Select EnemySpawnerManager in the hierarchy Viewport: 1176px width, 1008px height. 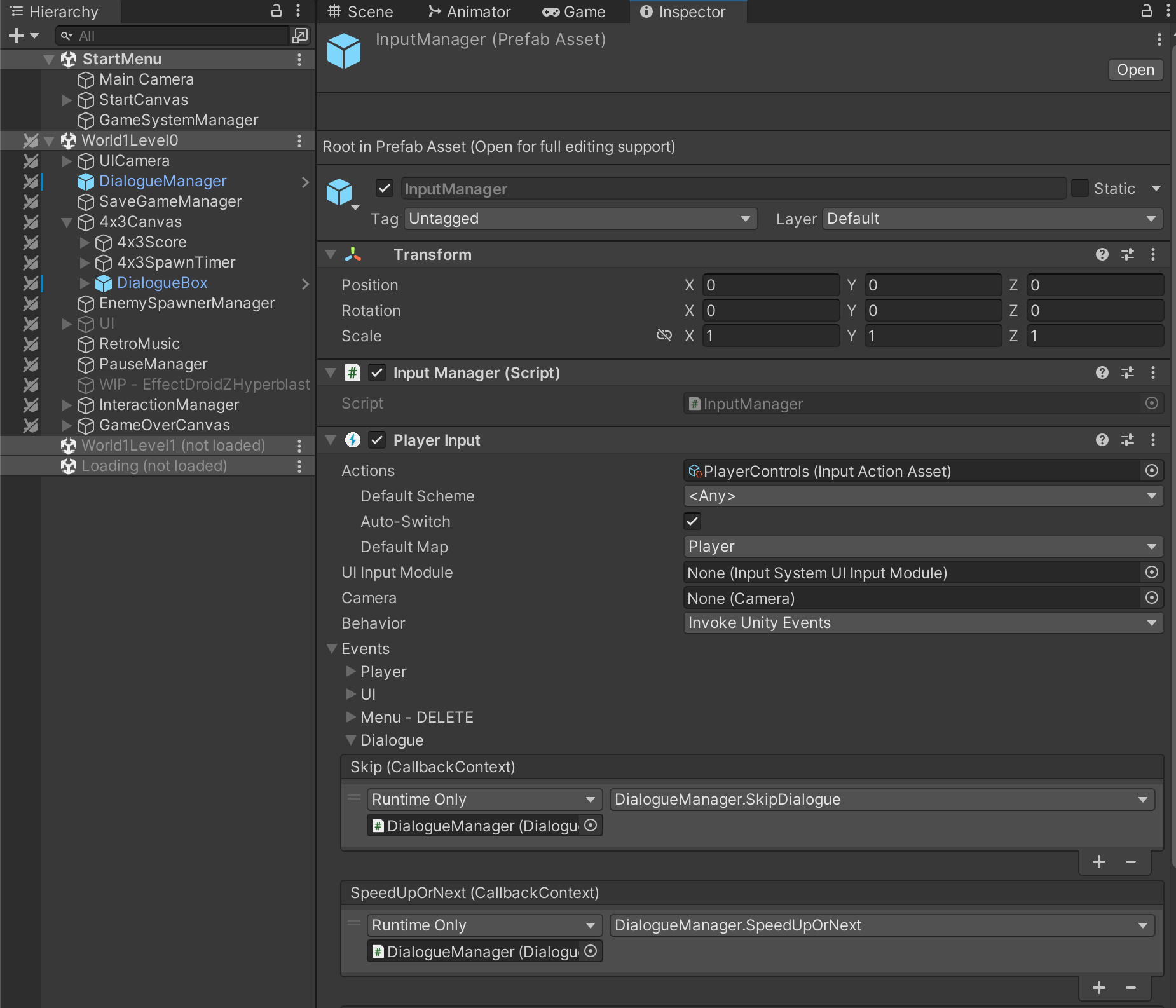pyautogui.click(x=187, y=303)
